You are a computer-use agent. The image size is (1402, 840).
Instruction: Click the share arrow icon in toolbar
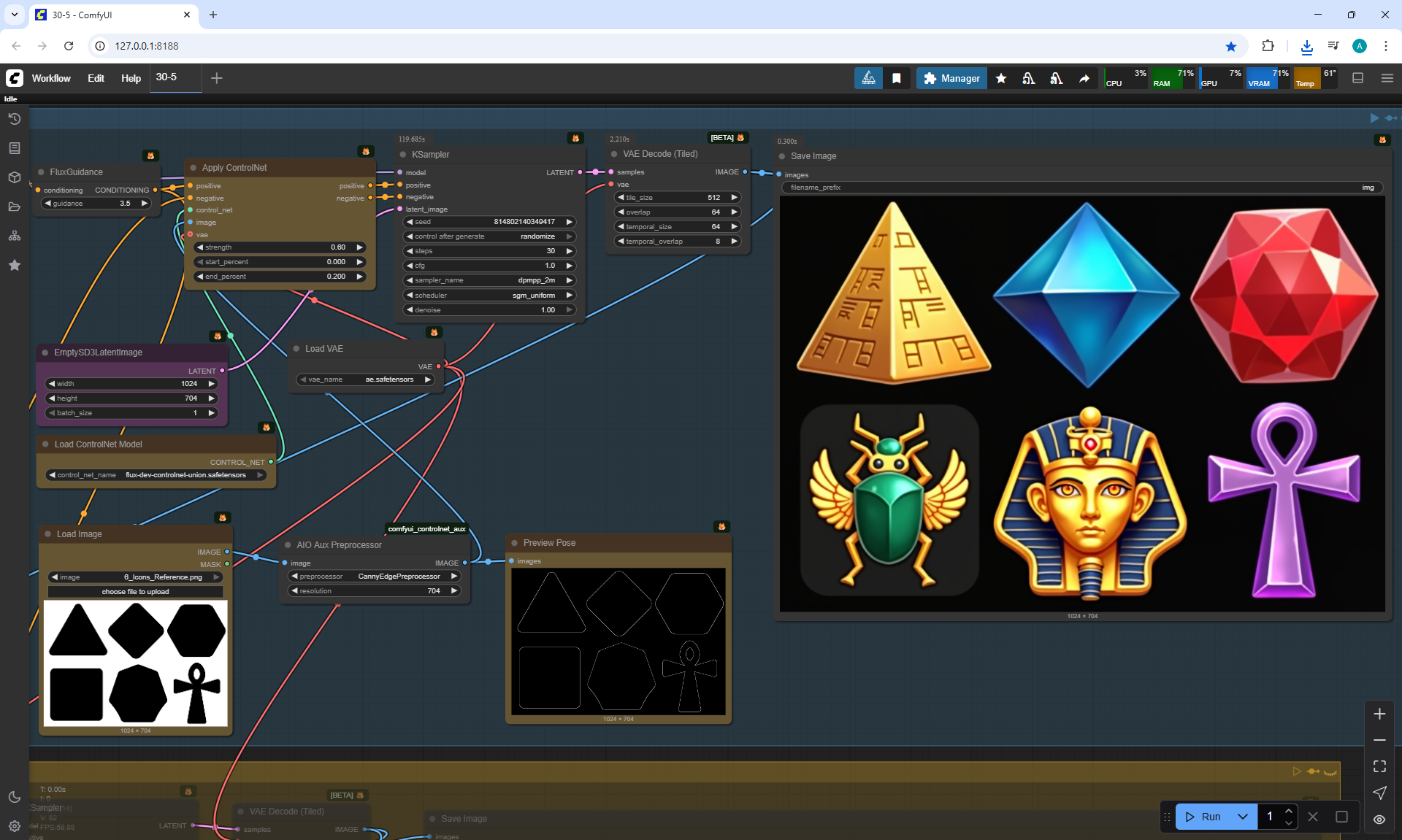click(x=1084, y=78)
